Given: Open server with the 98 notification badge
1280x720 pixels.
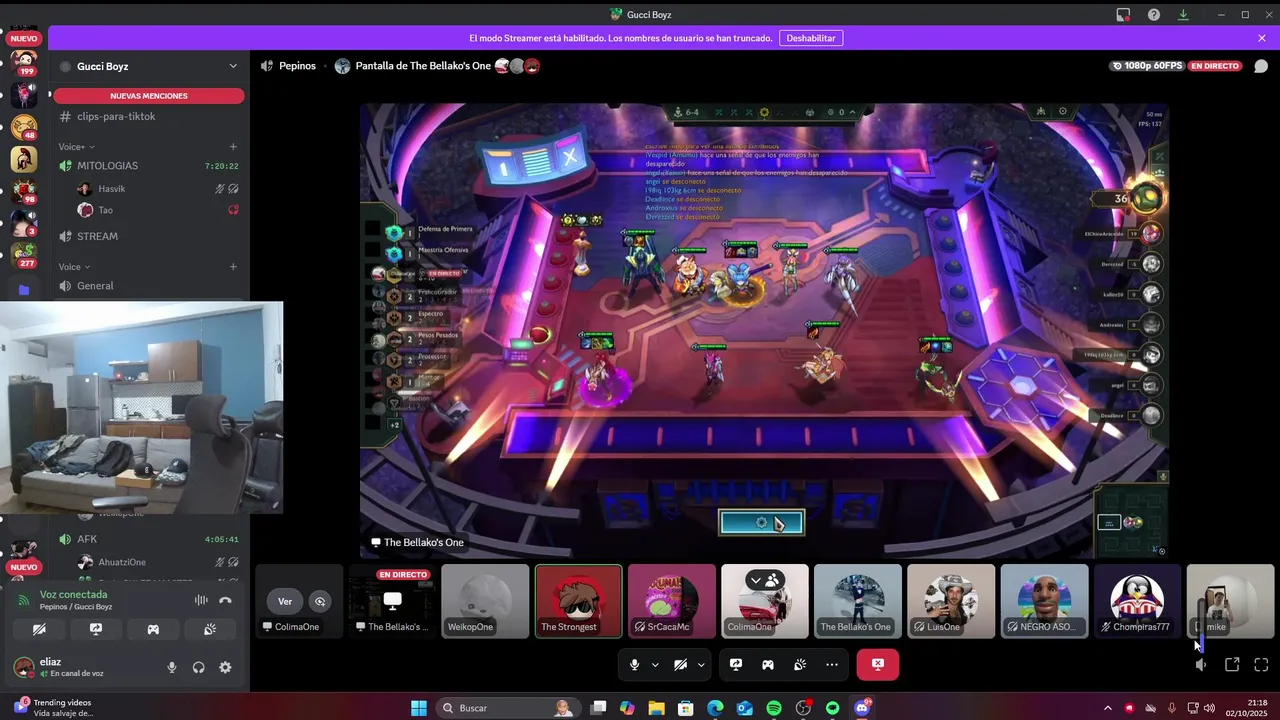Looking at the screenshot, I should click(x=24, y=191).
